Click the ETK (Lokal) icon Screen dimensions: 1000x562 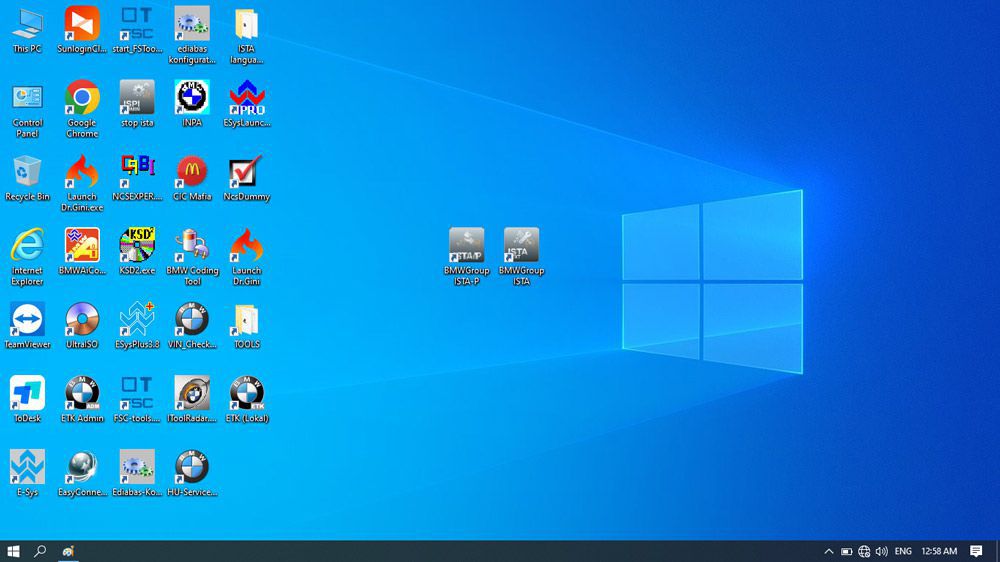click(247, 400)
